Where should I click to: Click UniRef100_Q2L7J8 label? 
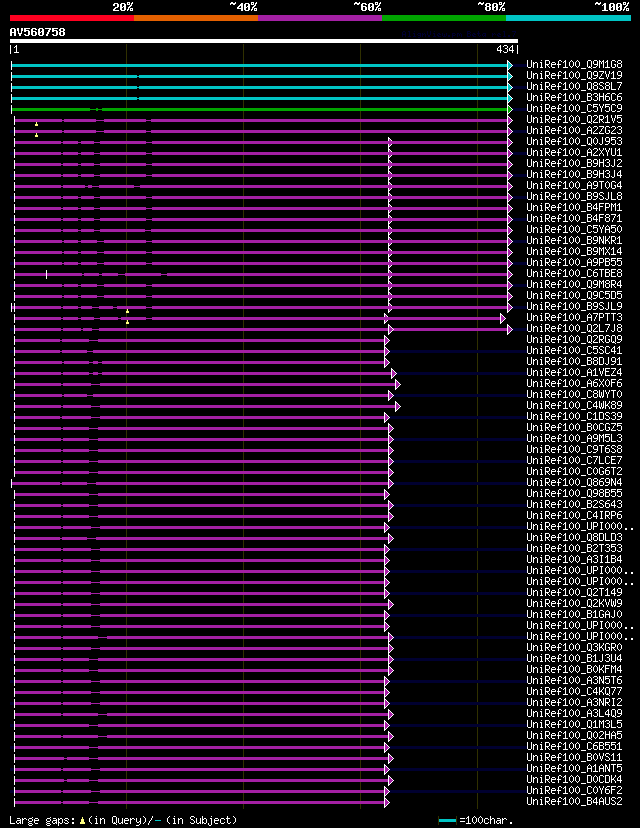pyautogui.click(x=574, y=328)
